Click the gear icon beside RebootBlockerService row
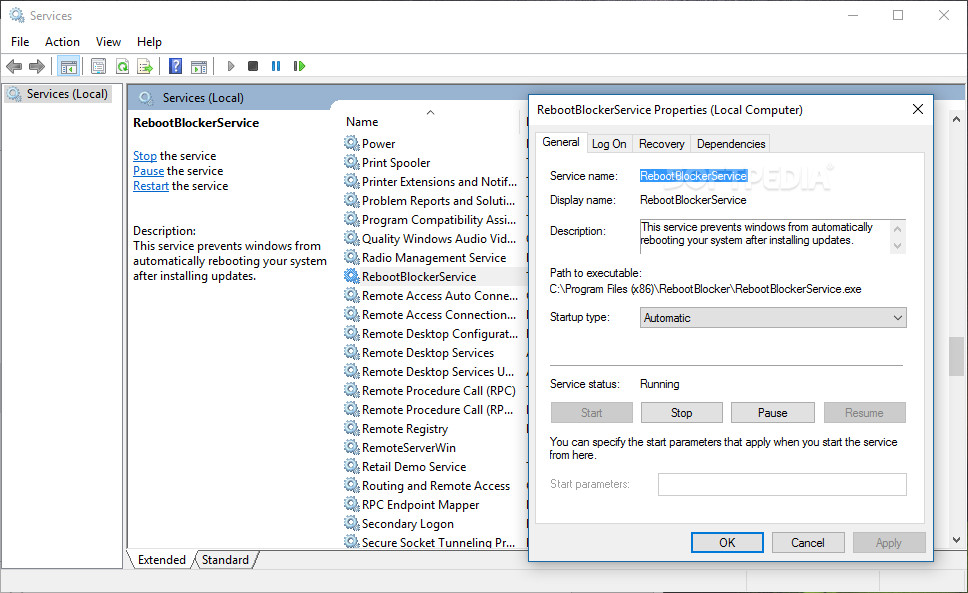 pyautogui.click(x=352, y=276)
